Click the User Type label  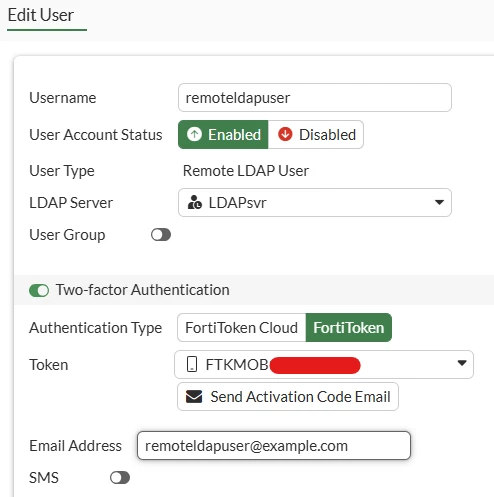[62, 171]
